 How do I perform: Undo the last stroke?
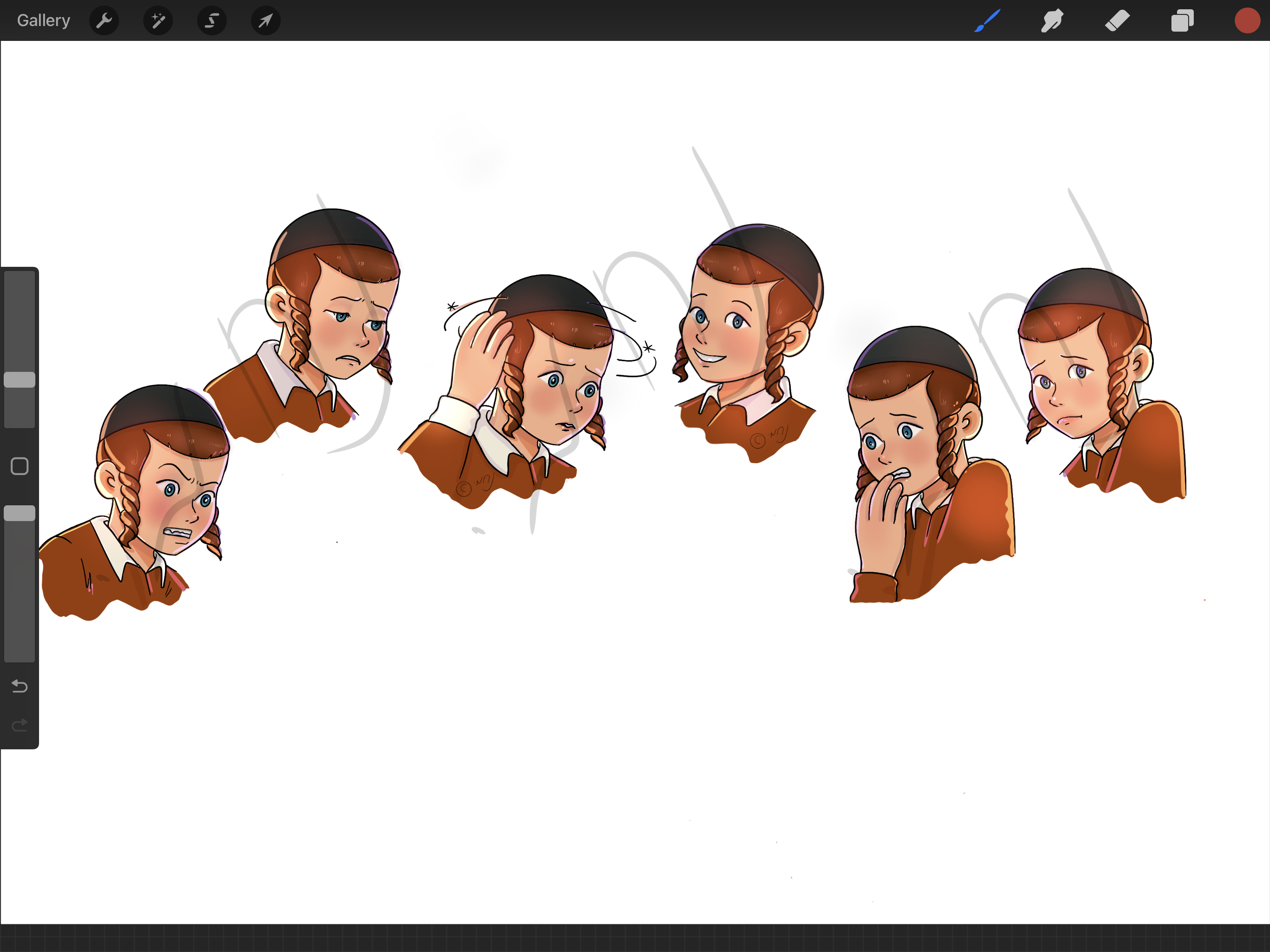(20, 686)
